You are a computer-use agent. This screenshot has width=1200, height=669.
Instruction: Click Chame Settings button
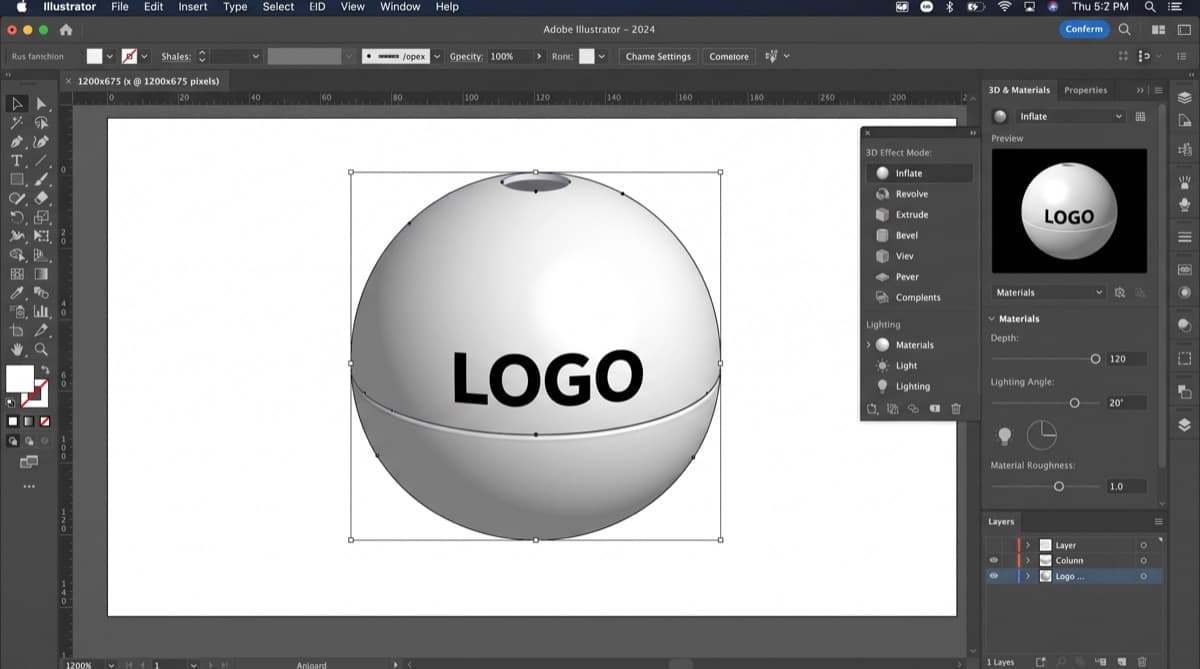click(x=658, y=57)
